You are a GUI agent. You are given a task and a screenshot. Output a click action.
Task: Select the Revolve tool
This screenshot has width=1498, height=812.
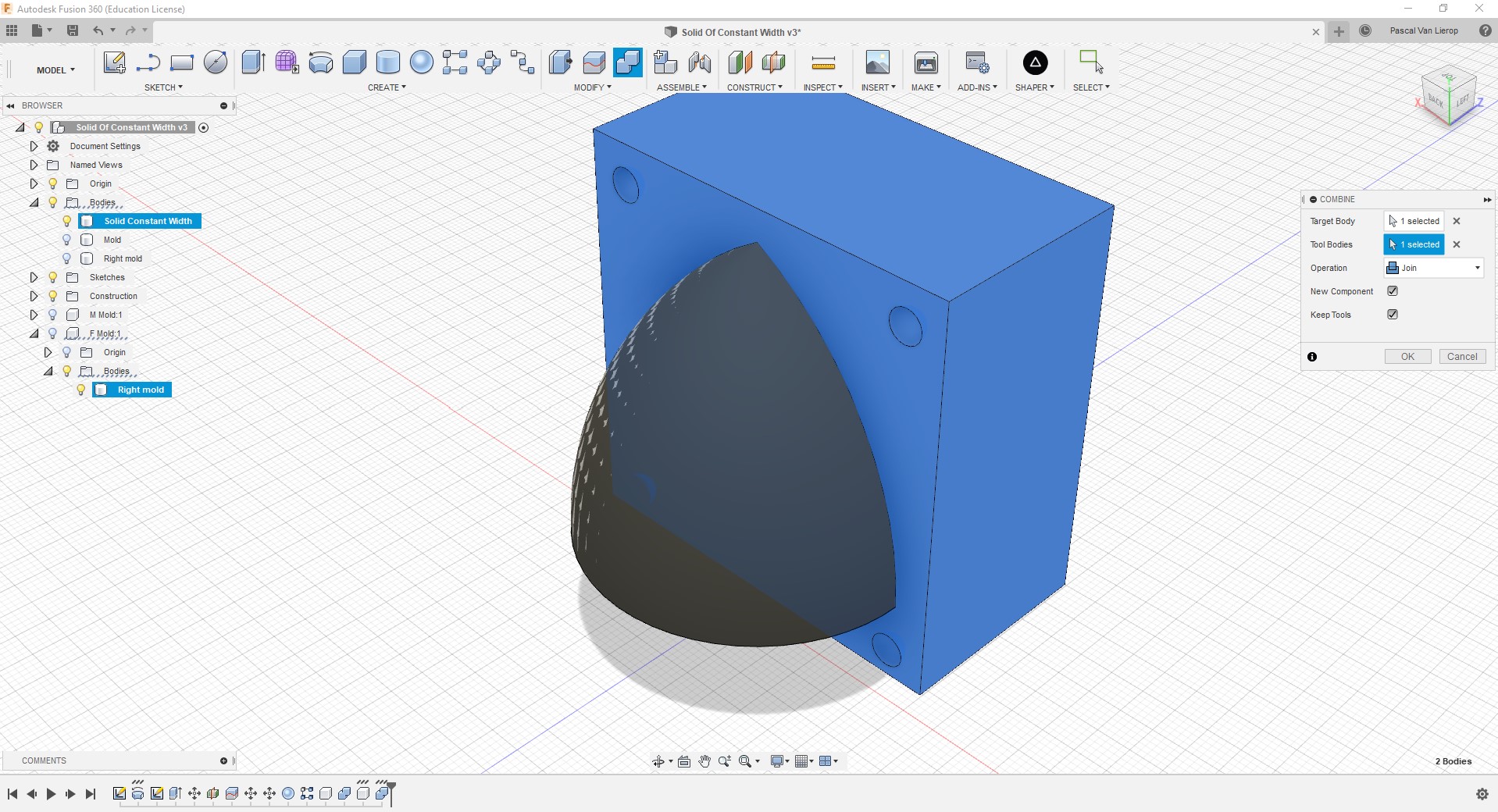(x=321, y=62)
